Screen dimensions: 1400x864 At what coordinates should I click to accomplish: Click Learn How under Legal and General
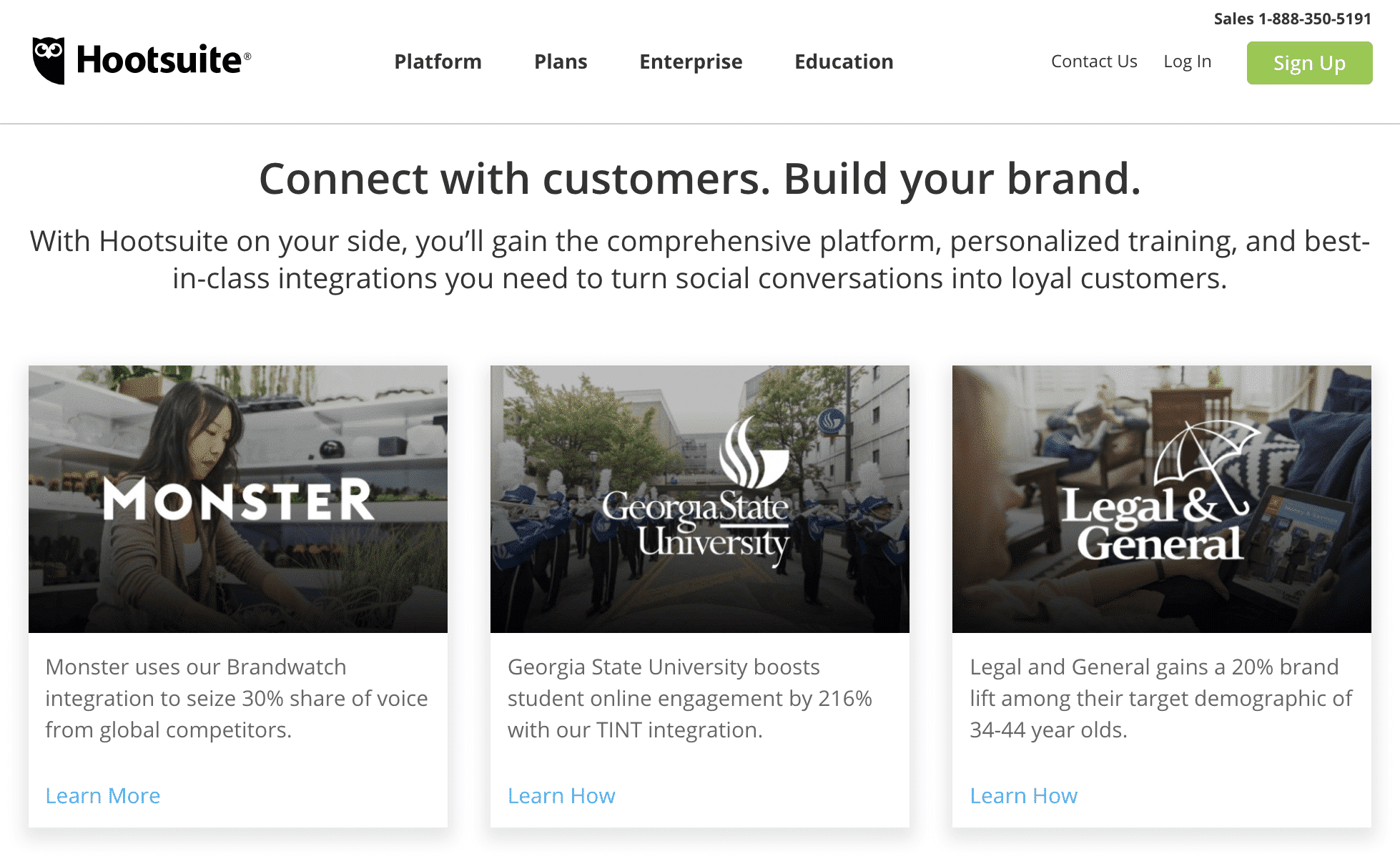point(1023,795)
